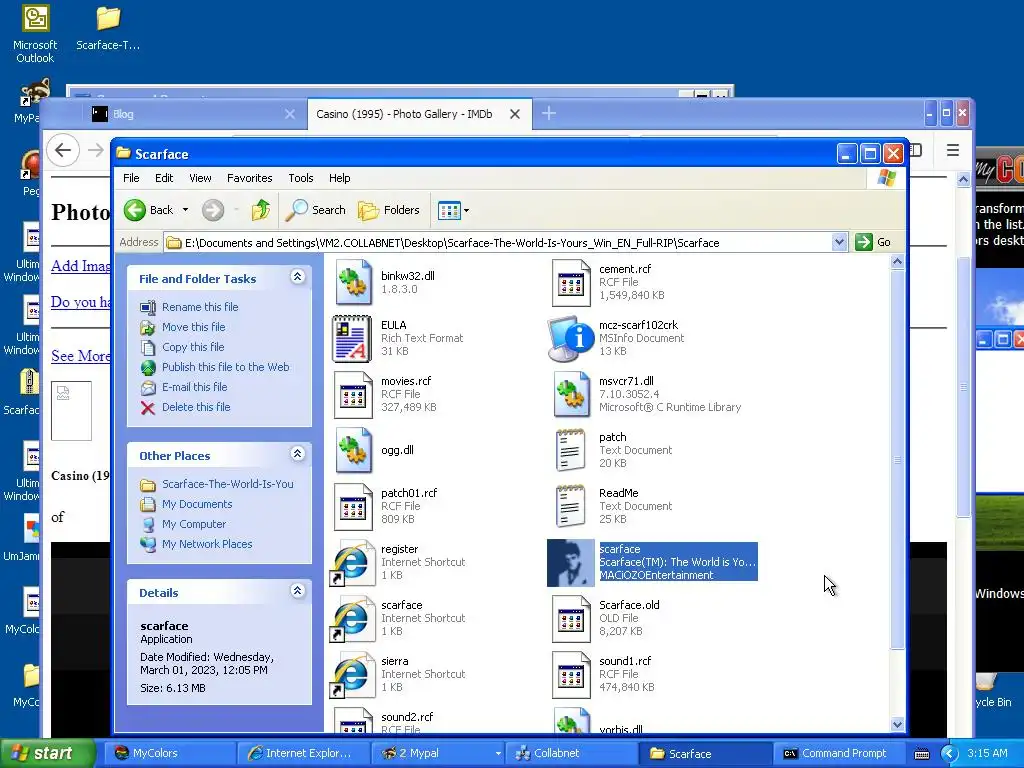The height and width of the screenshot is (768, 1024).
Task: Open the 2 Mypal taskbar group dropdown
Action: pyautogui.click(x=498, y=754)
